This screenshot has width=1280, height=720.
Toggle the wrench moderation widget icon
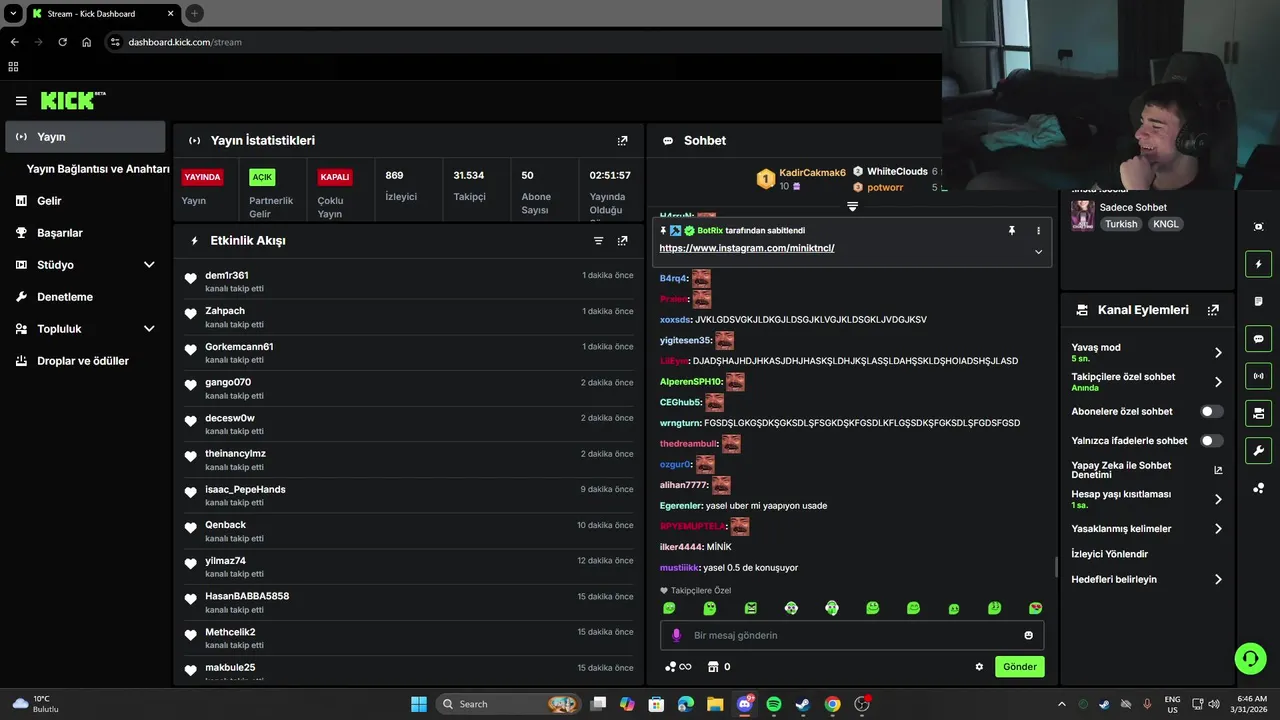point(1258,450)
